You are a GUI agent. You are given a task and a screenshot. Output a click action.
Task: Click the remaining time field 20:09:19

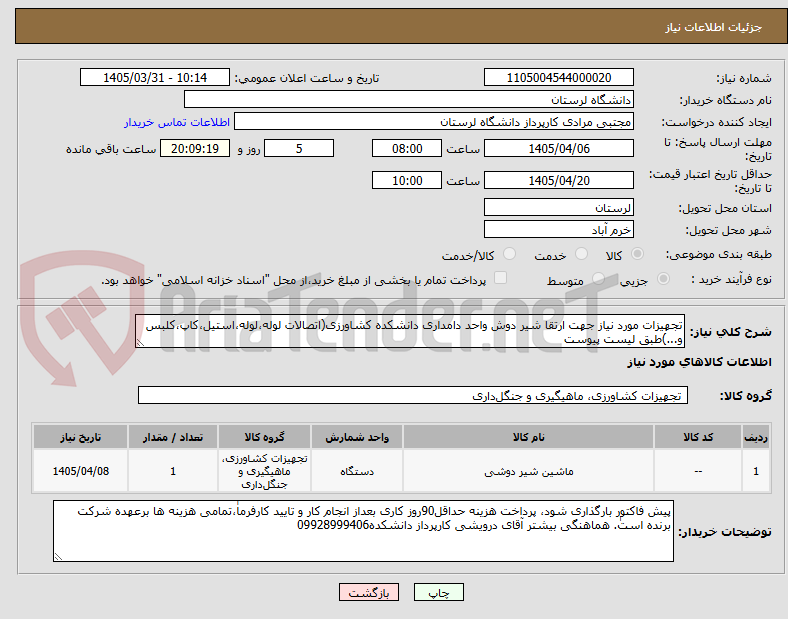(195, 148)
